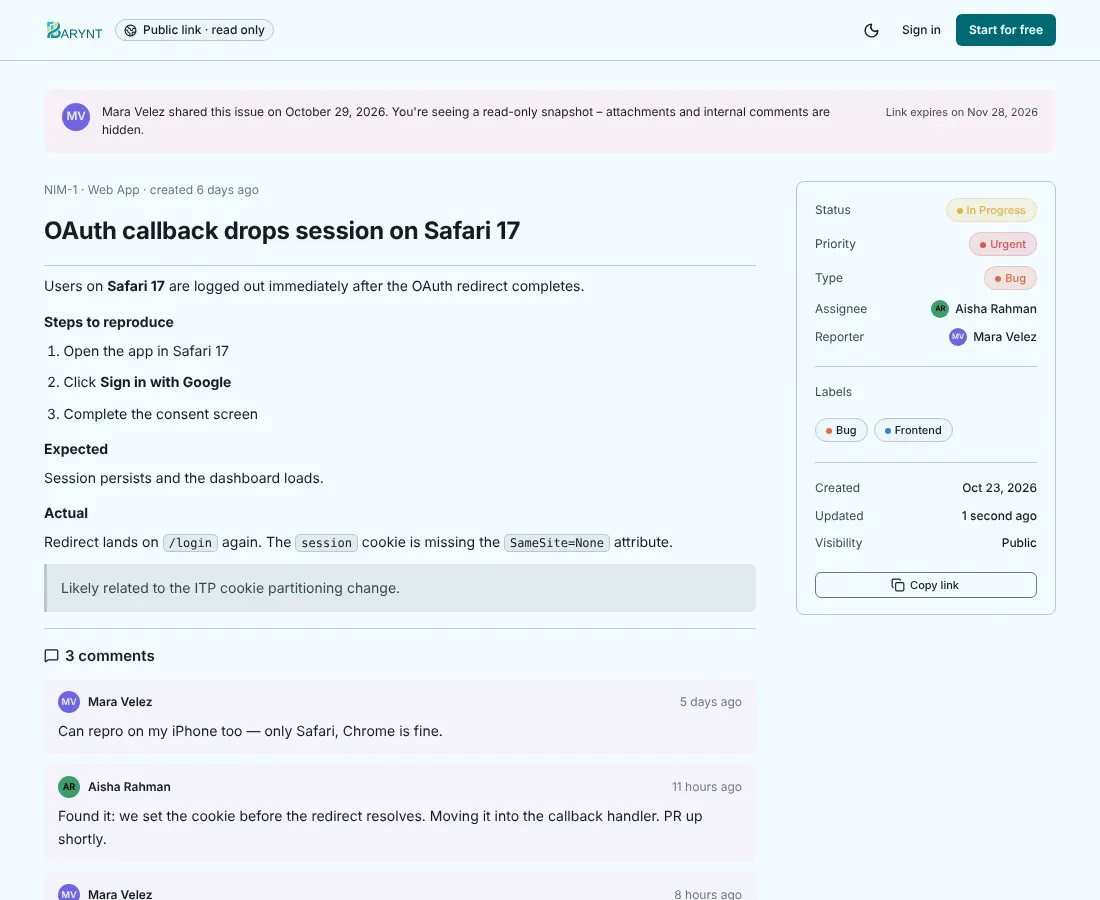
Task: Click the /login inline code snippet
Action: [190, 543]
